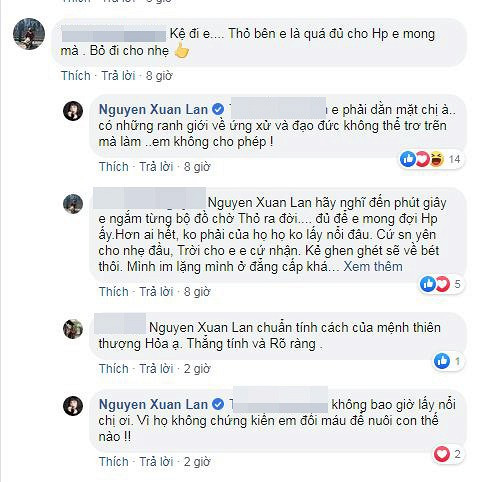Image resolution: width=487 pixels, height=482 pixels.
Task: Reply to the 'Thẳng tính và Rõ ràng' comment
Action: tap(156, 369)
